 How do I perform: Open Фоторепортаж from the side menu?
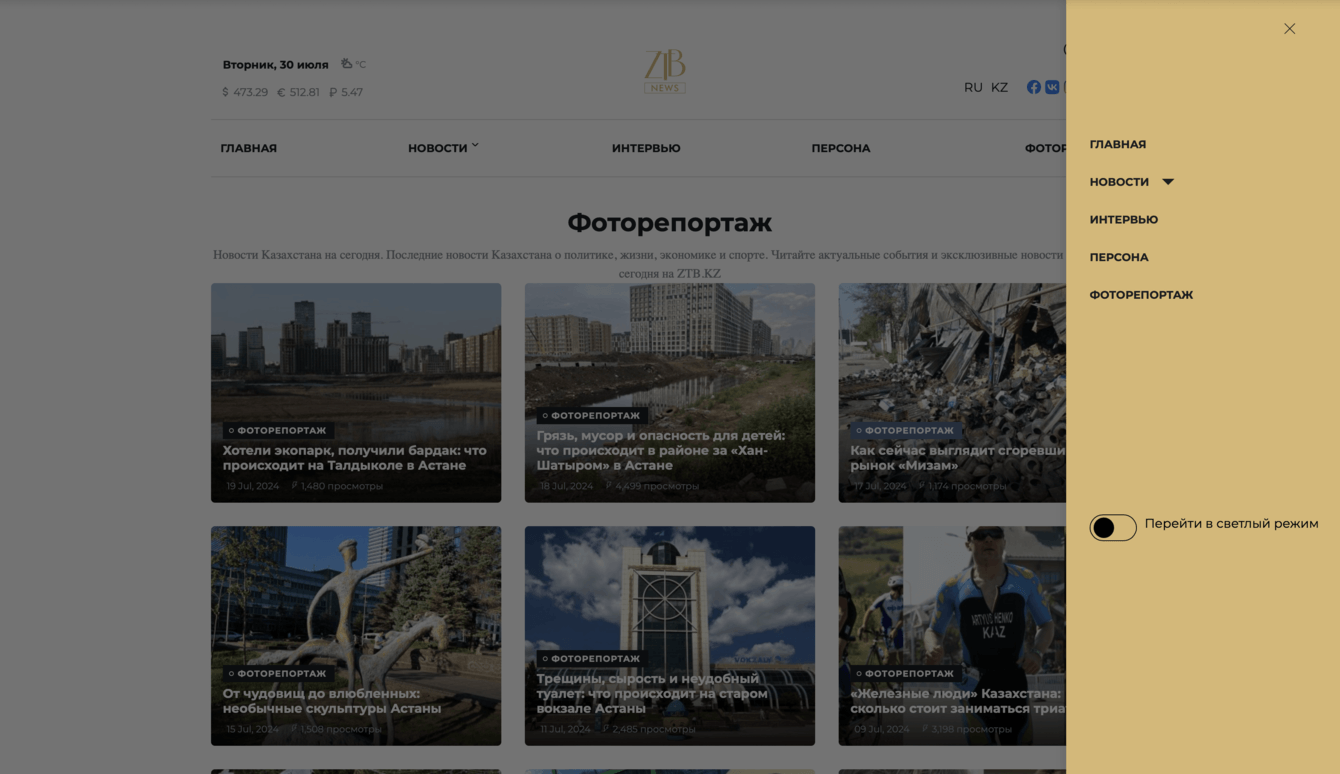1141,295
